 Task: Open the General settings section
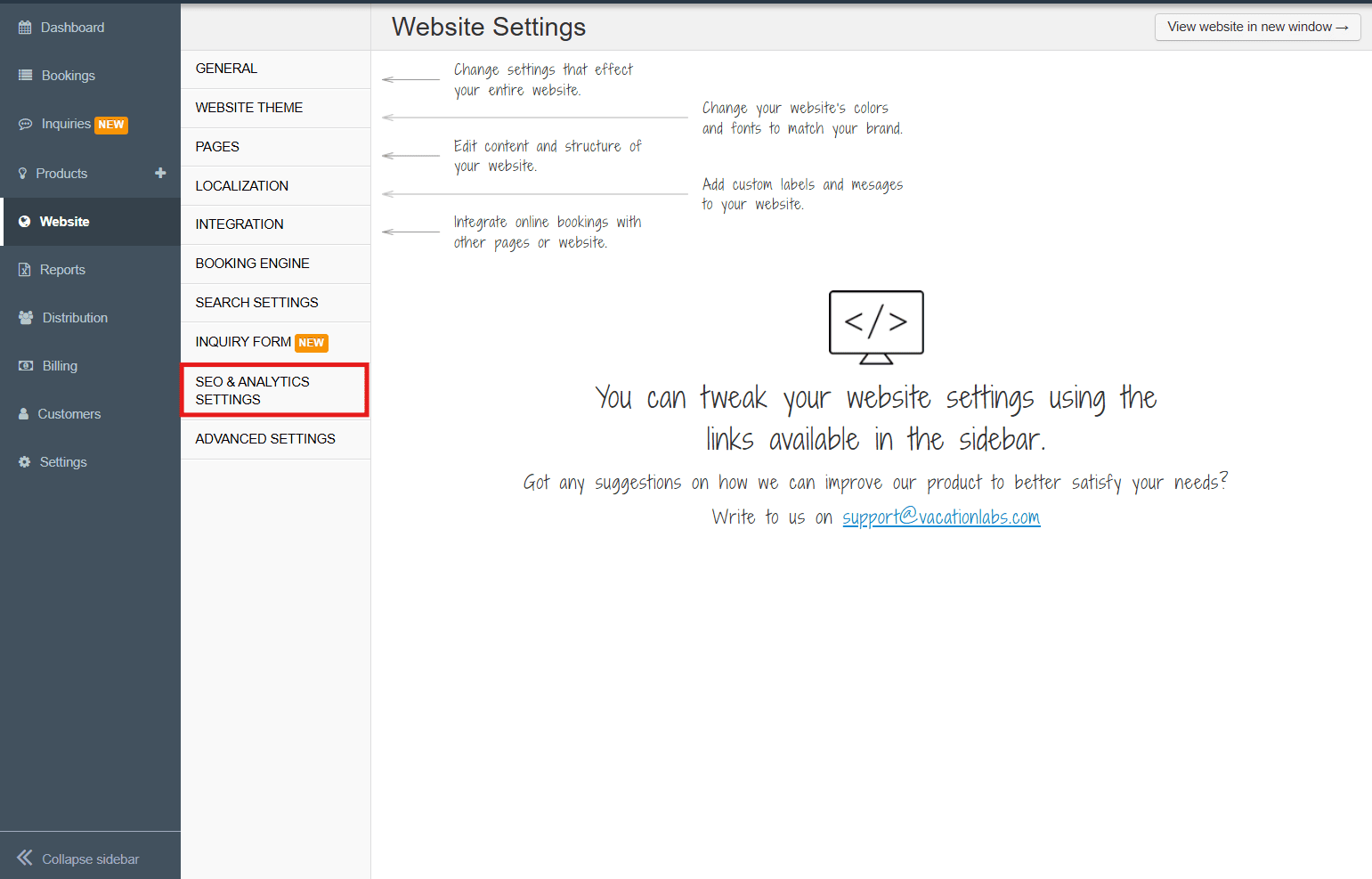[x=226, y=69]
